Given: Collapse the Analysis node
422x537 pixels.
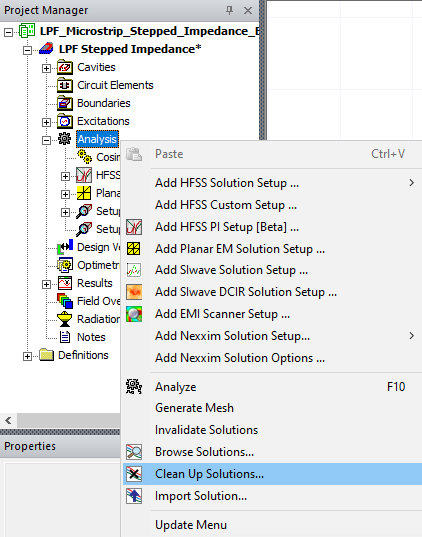Looking at the screenshot, I should point(46,140).
